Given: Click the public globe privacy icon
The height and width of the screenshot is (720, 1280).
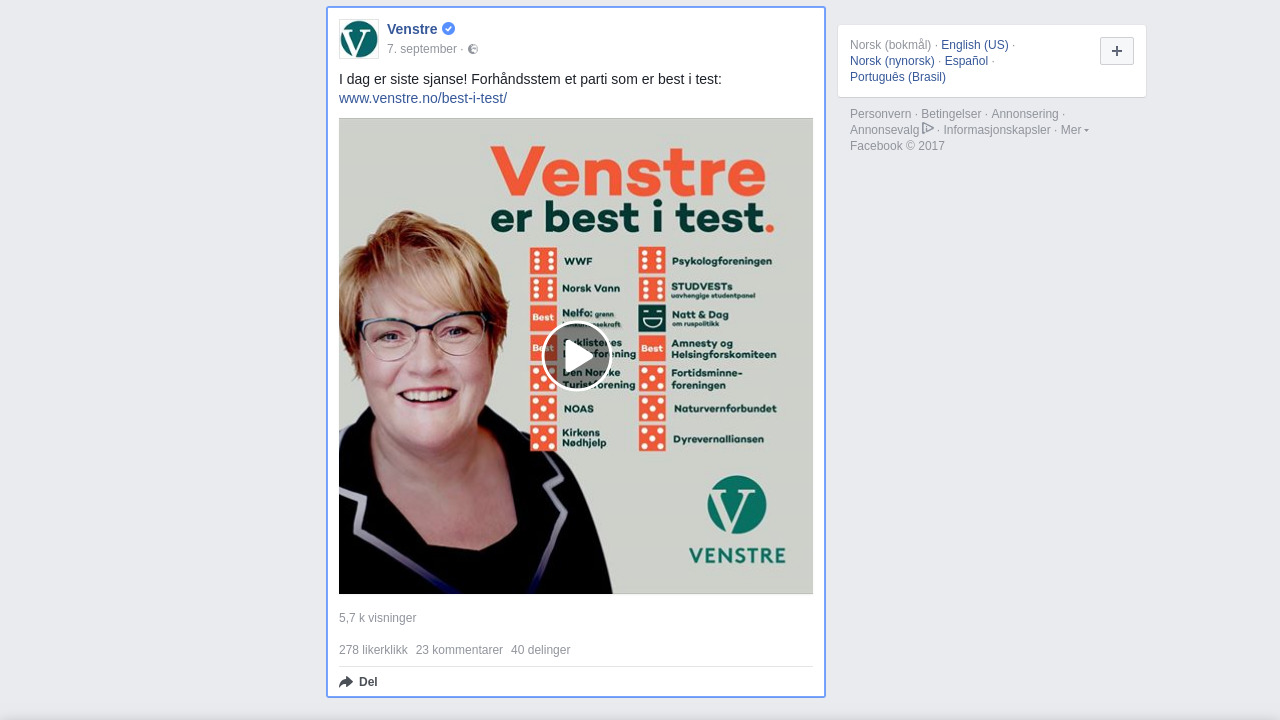Looking at the screenshot, I should click(x=473, y=49).
